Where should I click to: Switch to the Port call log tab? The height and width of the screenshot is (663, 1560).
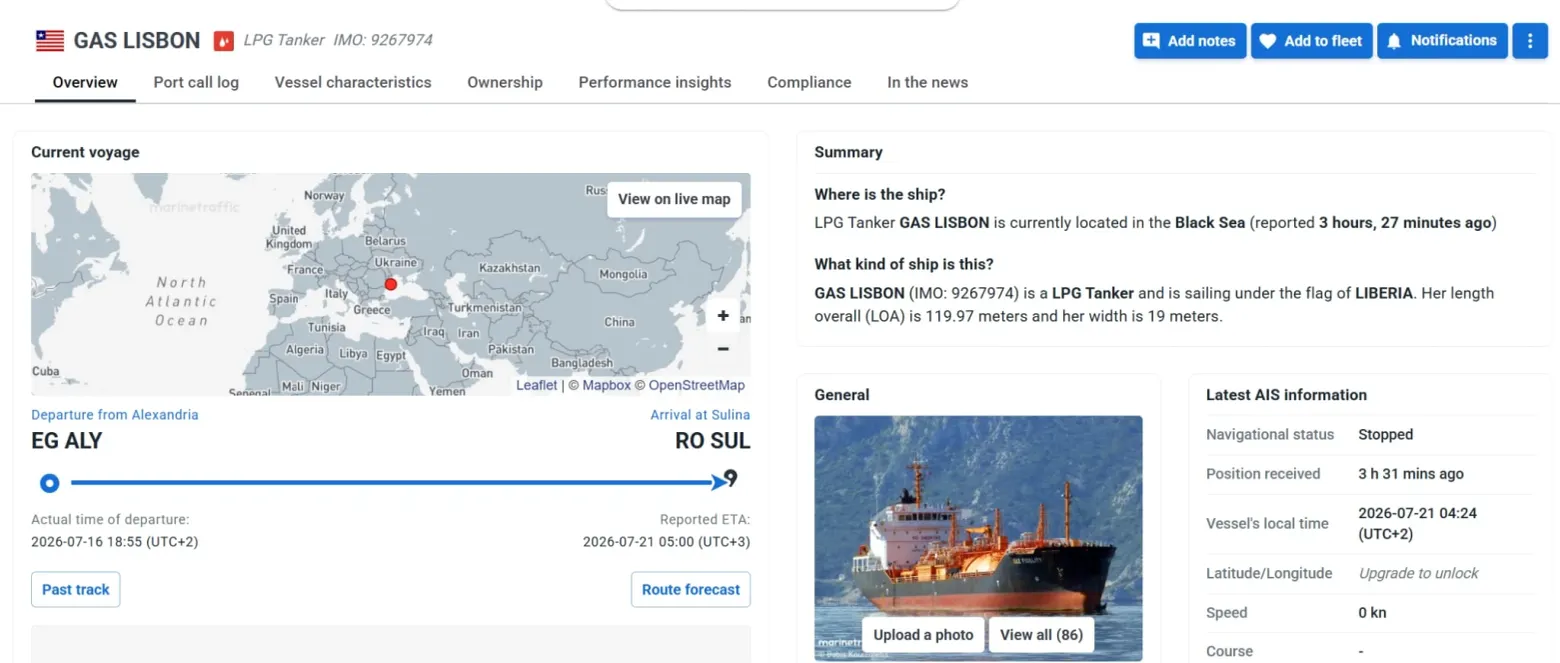pos(196,82)
